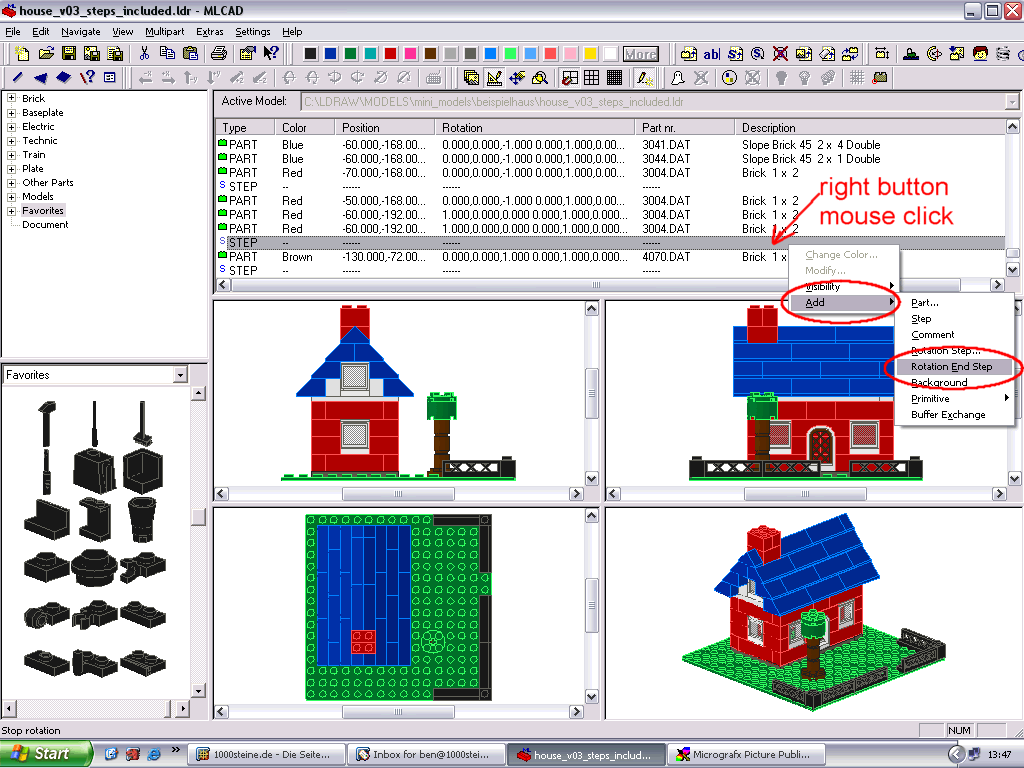Click the Windows Start button
The width and height of the screenshot is (1024, 768).
pos(44,754)
